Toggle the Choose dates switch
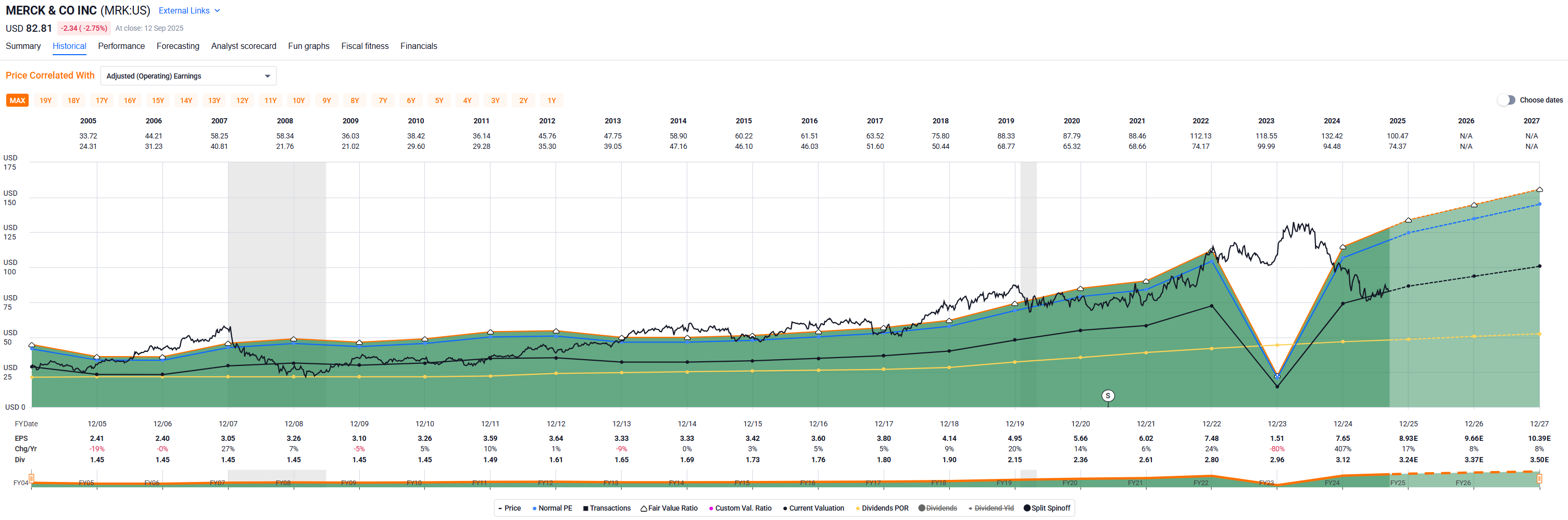The image size is (1568, 520). point(1507,100)
